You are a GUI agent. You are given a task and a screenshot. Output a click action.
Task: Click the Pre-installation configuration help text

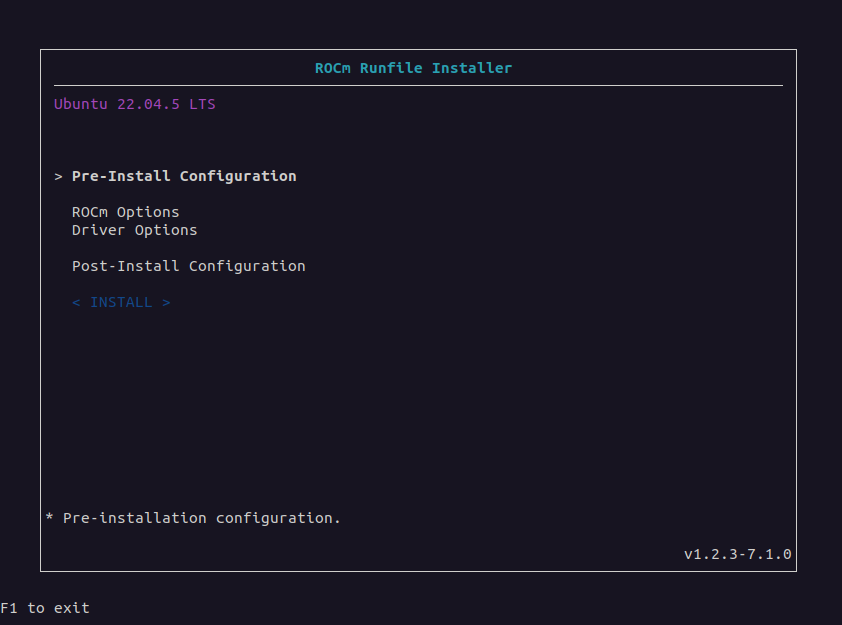coord(202,518)
